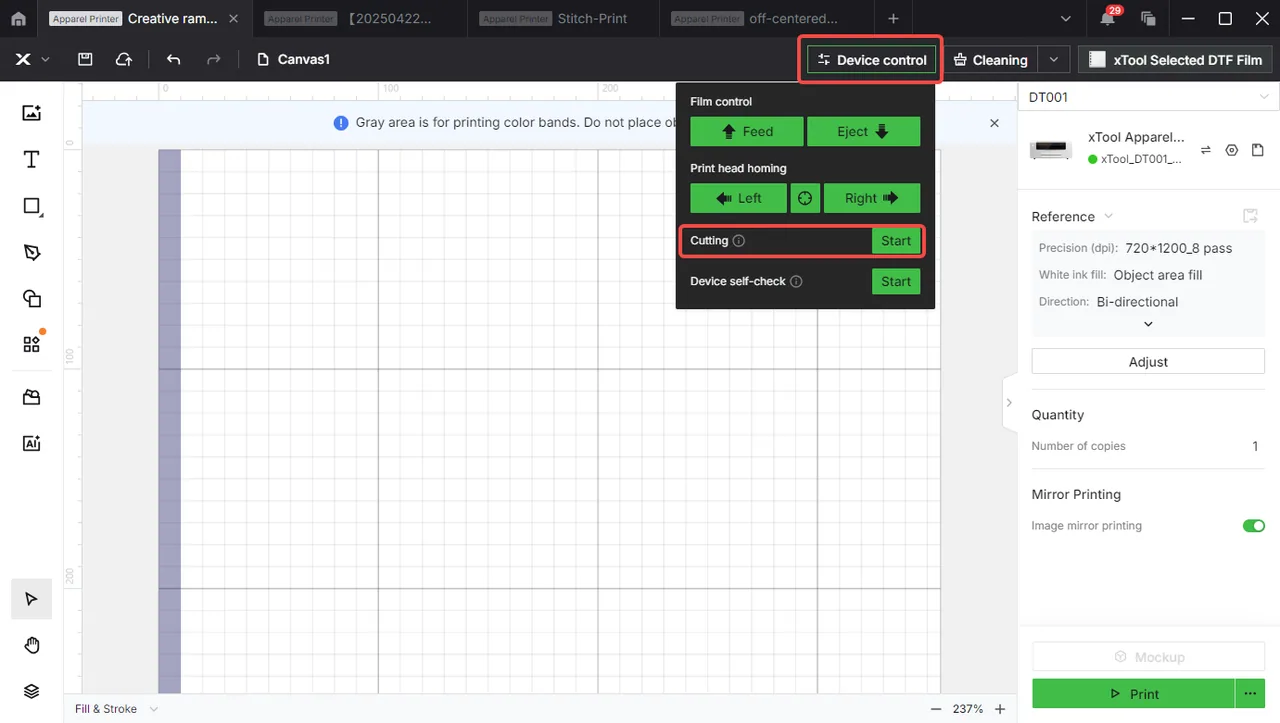Open more print options menu

tap(1250, 694)
